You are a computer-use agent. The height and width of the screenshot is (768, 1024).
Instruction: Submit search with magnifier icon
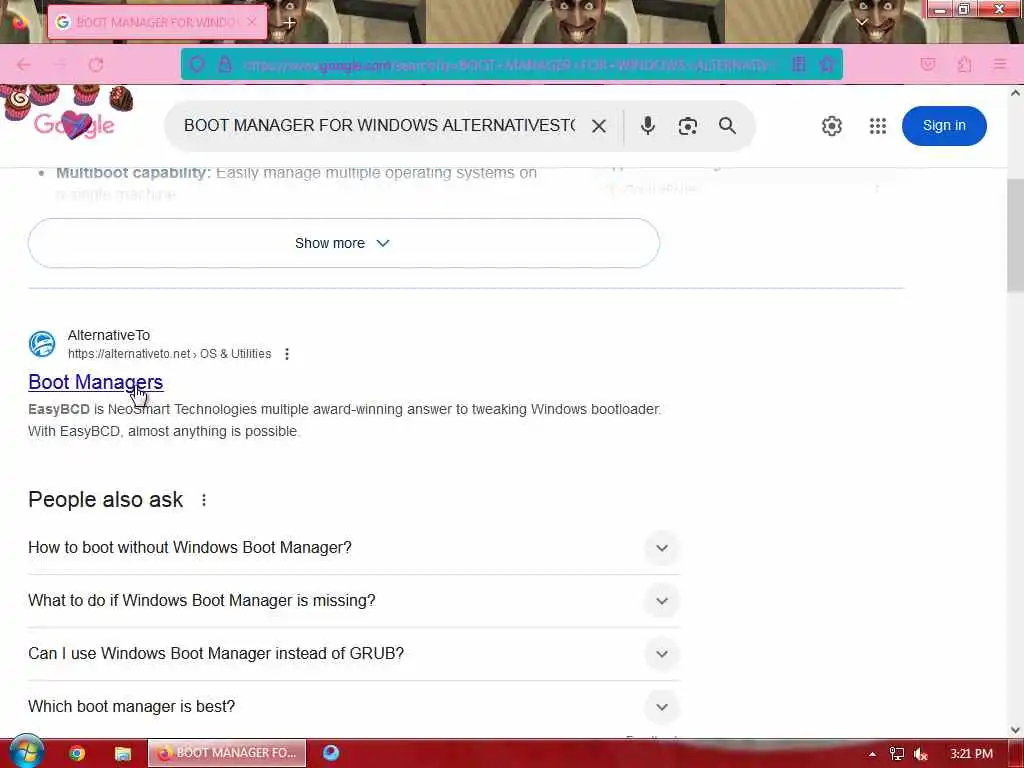[x=727, y=125]
